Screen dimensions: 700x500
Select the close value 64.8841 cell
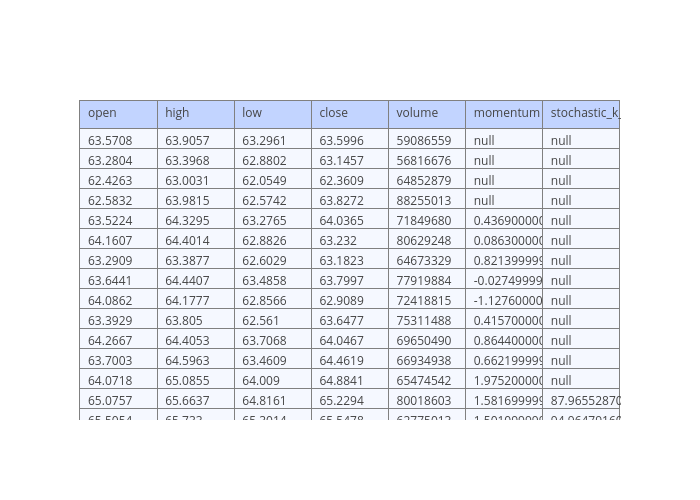349,381
